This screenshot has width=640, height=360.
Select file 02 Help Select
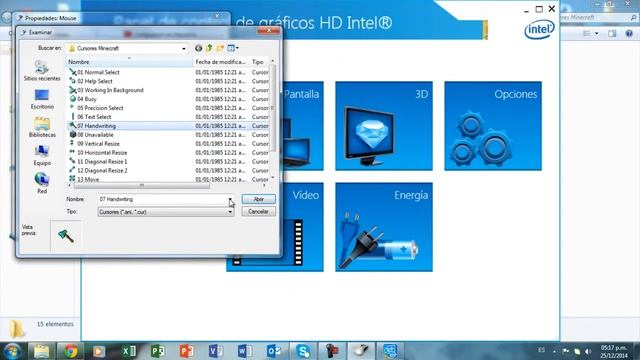(95, 81)
